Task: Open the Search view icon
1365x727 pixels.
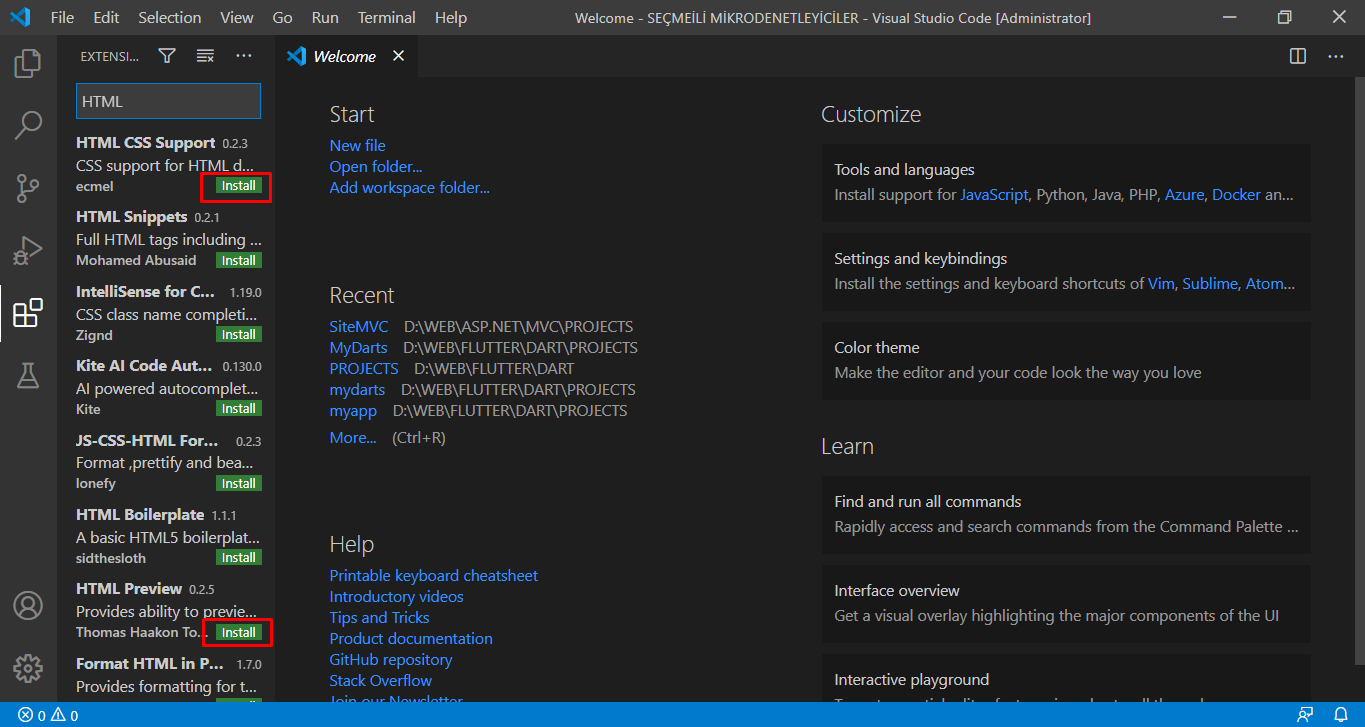Action: click(28, 125)
